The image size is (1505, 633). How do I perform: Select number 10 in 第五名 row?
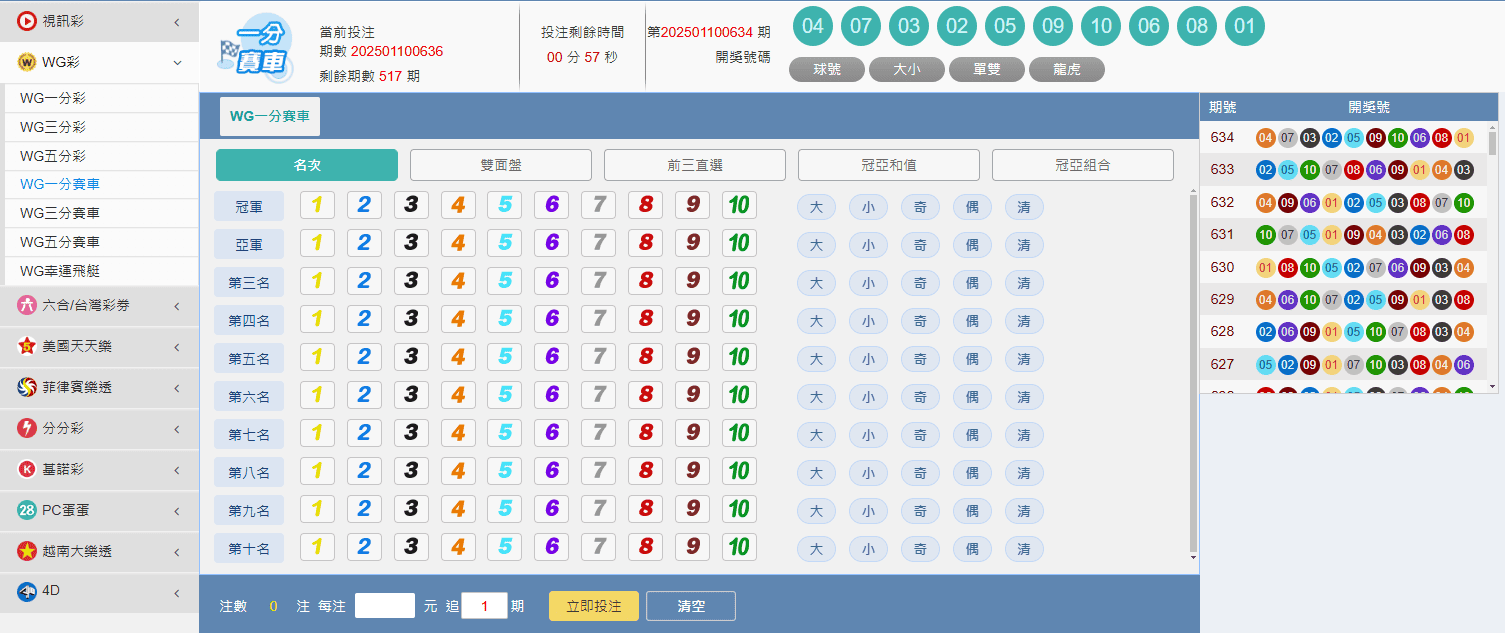739,358
